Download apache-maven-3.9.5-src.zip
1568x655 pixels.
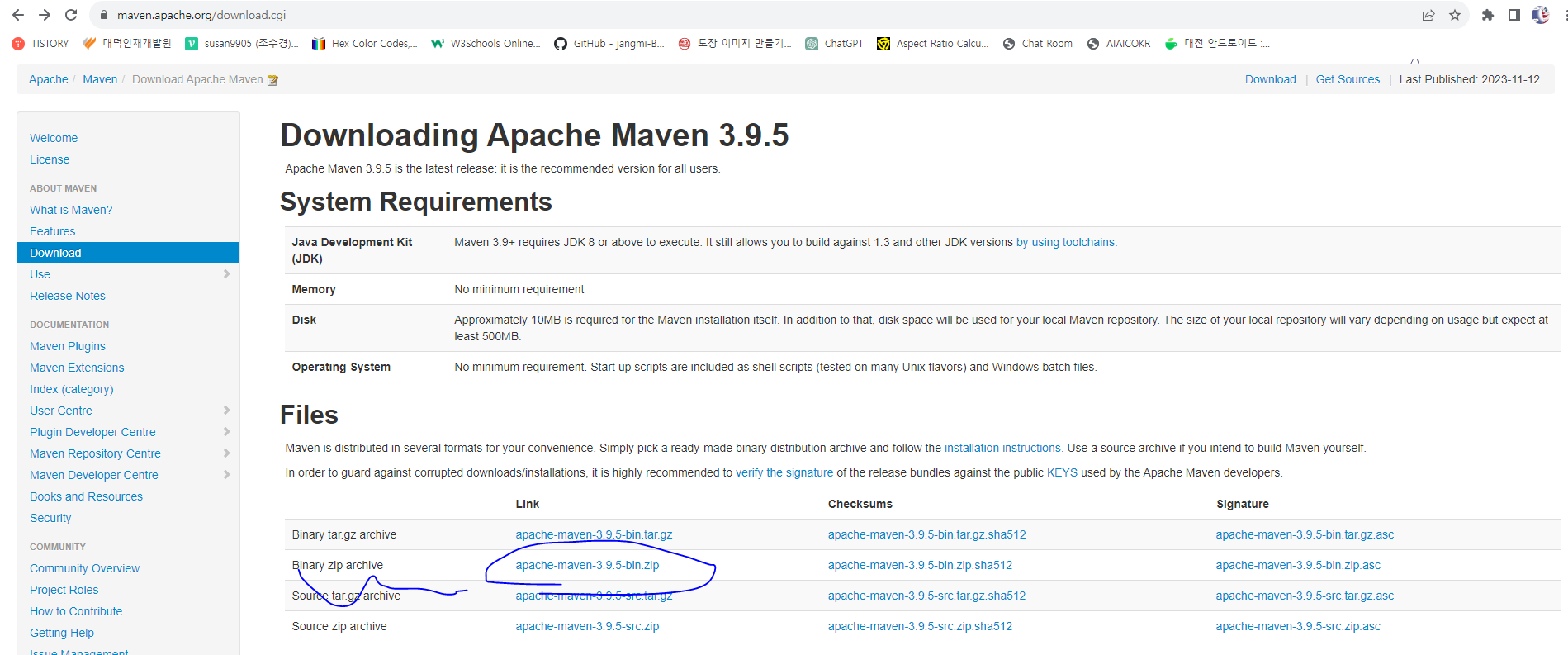(x=587, y=626)
